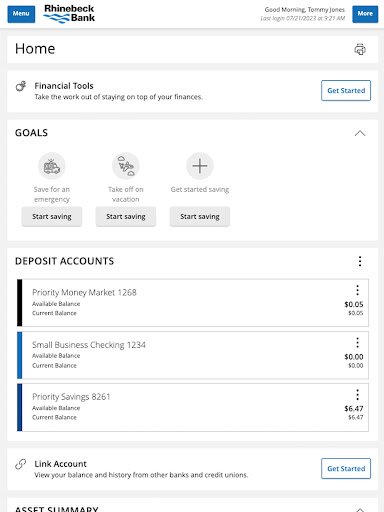Screen dimensions: 384x512
Task: Click the print icon on Home header
Action: 360,49
